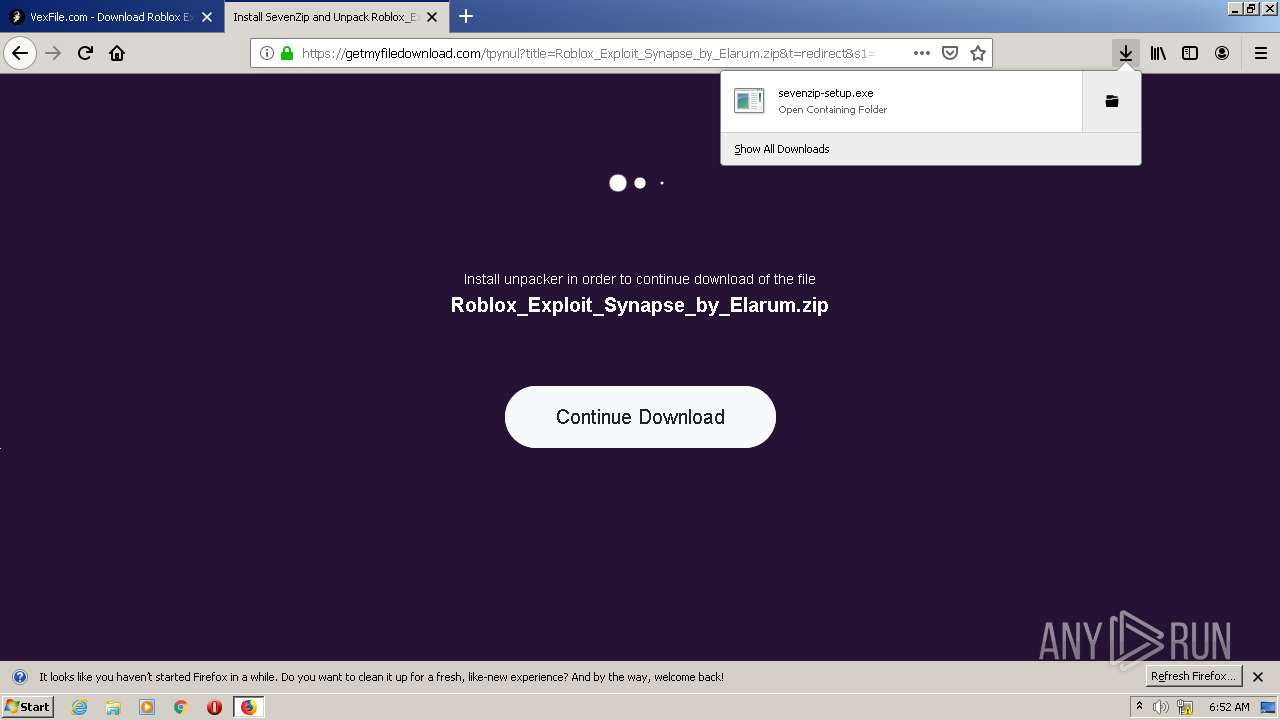
Task: Open the Windows Start menu
Action: (28, 707)
